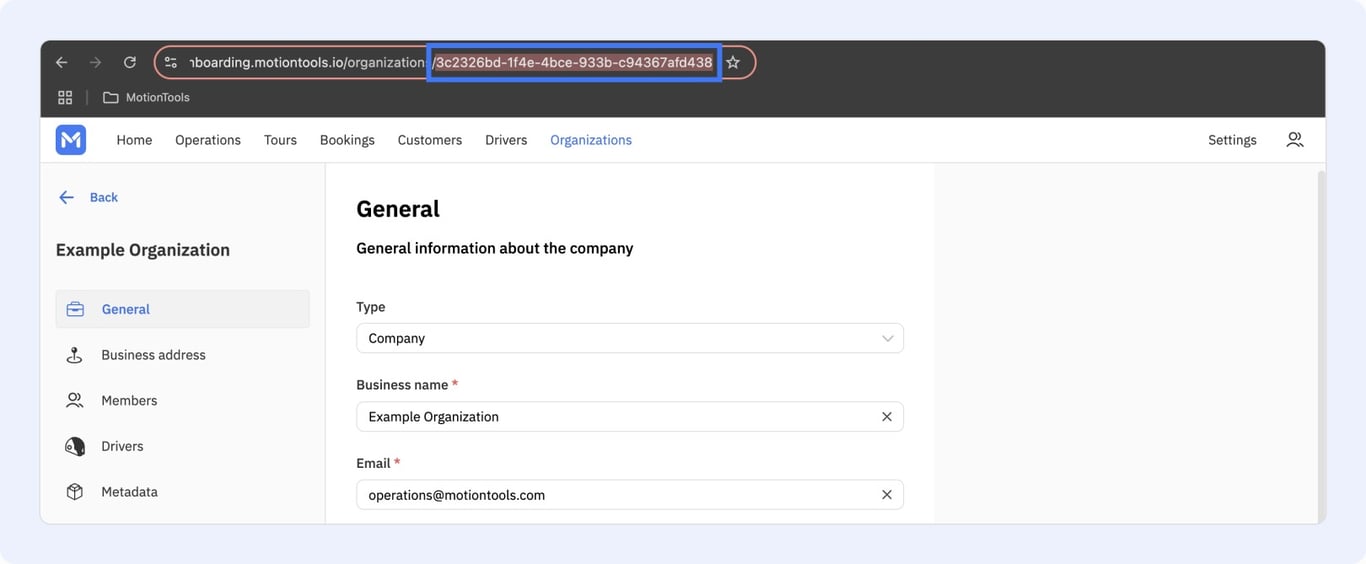Open site information icon in address bar

pos(171,62)
